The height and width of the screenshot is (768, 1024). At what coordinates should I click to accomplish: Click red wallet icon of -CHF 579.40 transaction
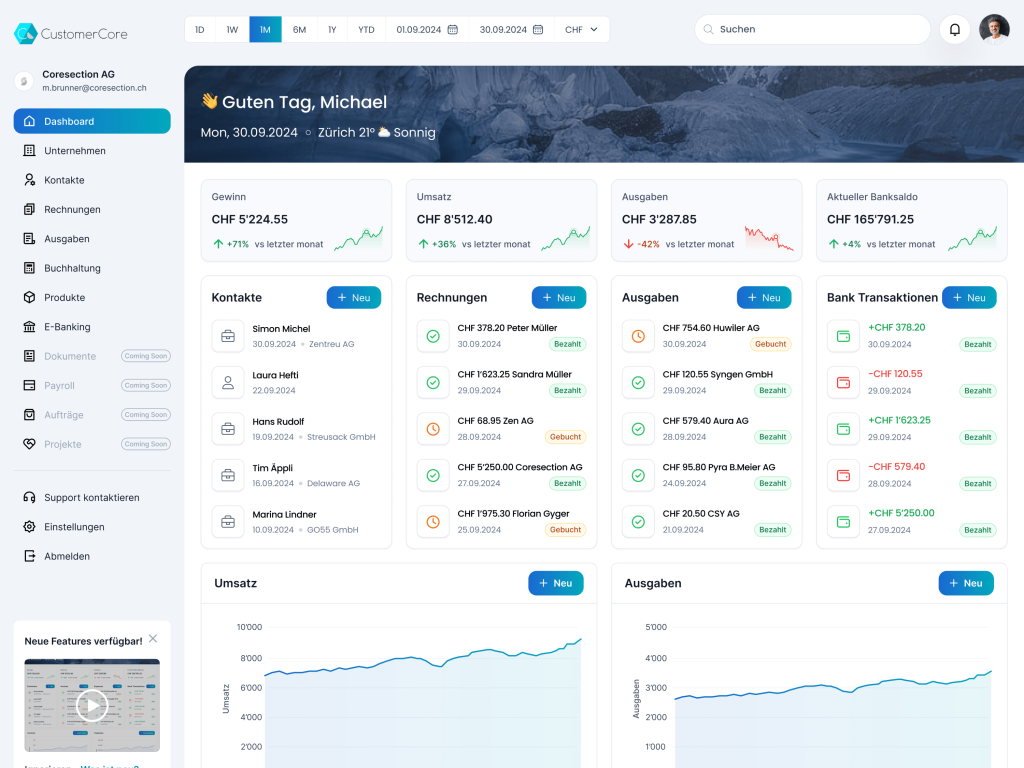coord(843,475)
